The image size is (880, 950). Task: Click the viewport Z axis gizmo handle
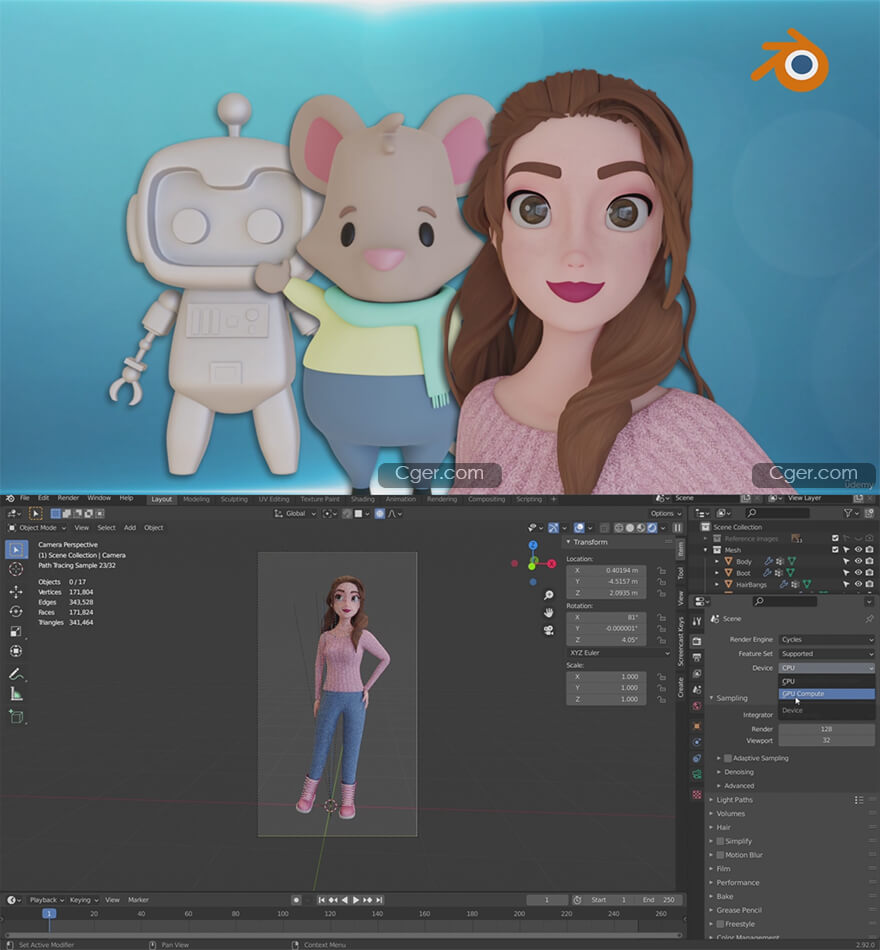tap(533, 545)
